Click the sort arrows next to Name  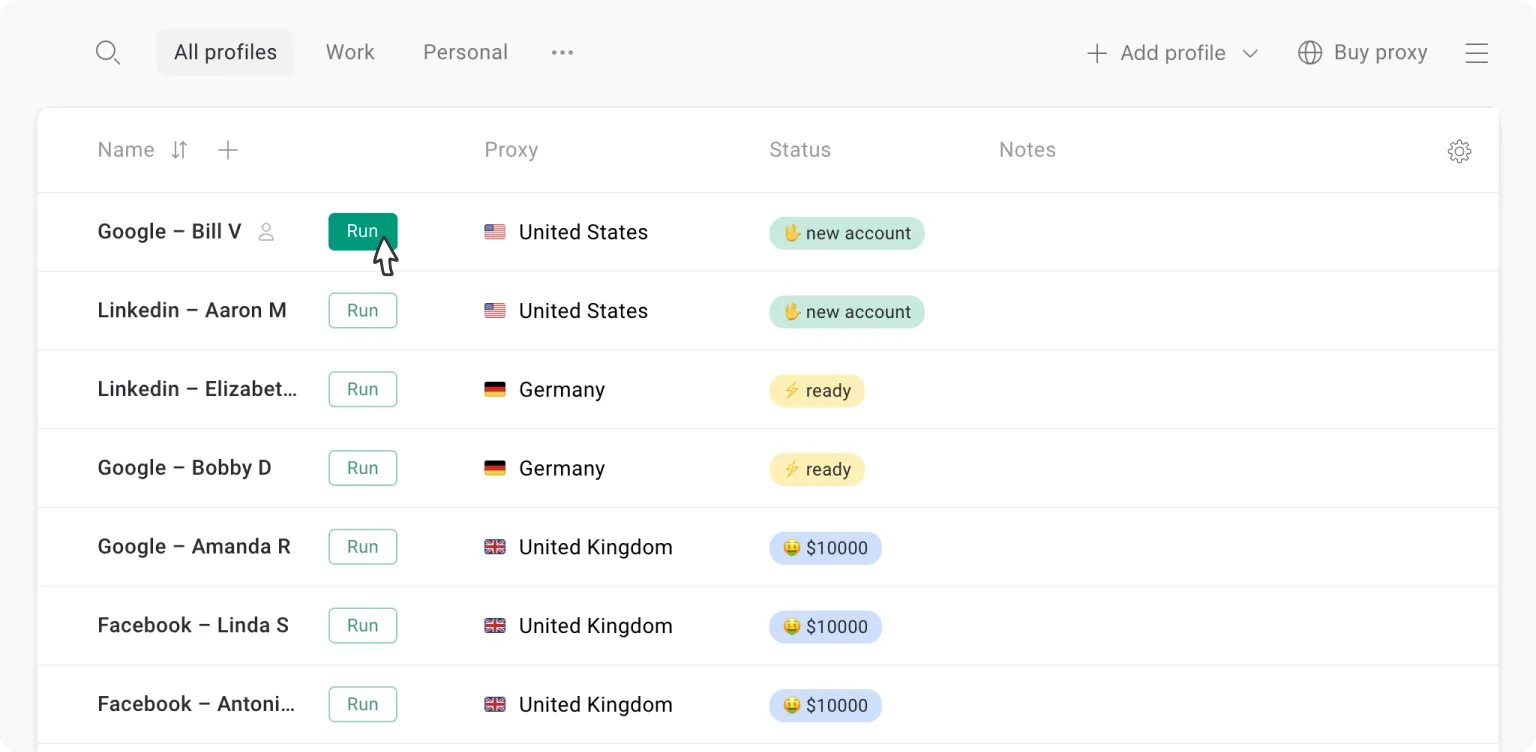click(179, 150)
